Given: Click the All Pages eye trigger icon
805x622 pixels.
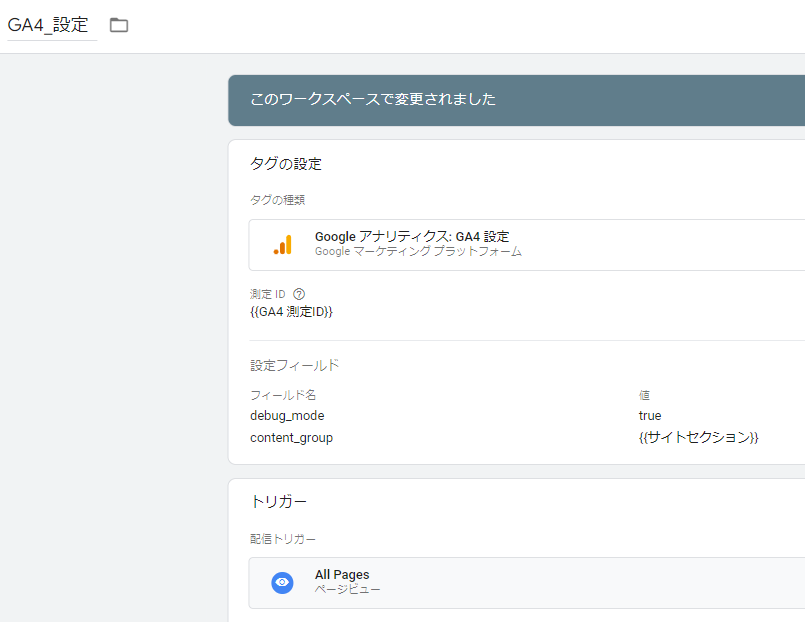Looking at the screenshot, I should (x=282, y=582).
